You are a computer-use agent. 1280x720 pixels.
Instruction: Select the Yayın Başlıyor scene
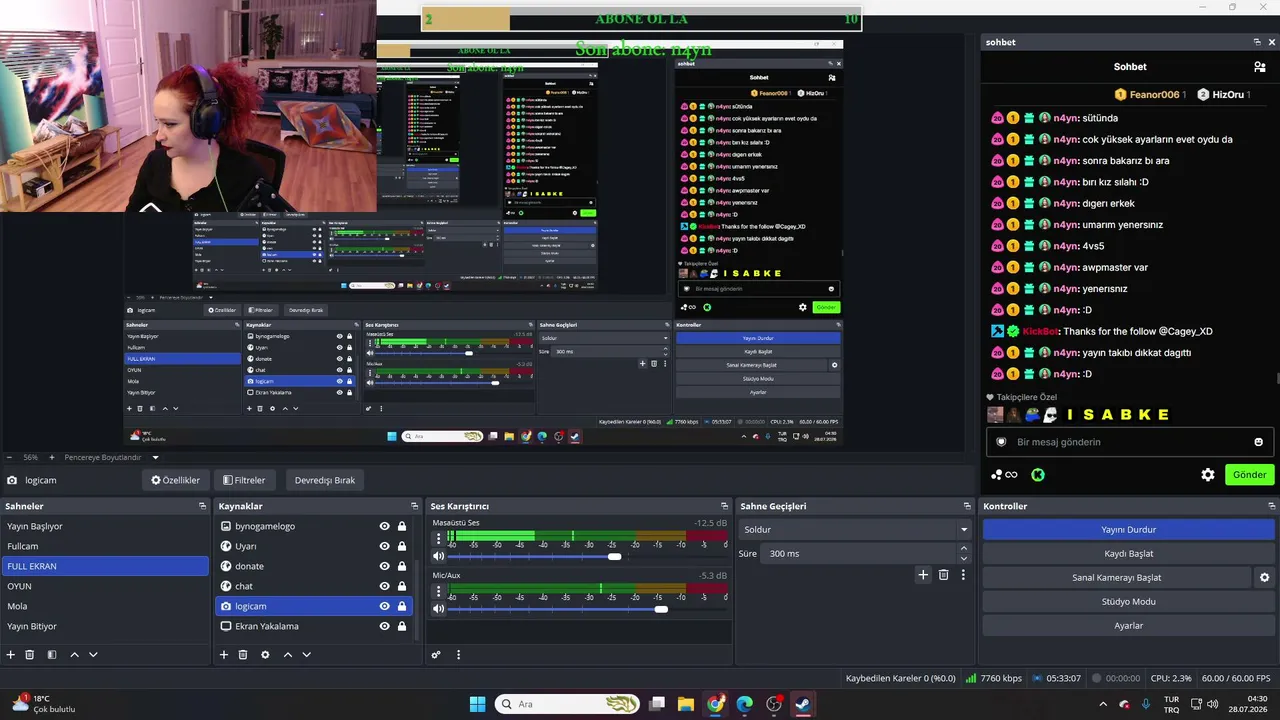coord(105,526)
